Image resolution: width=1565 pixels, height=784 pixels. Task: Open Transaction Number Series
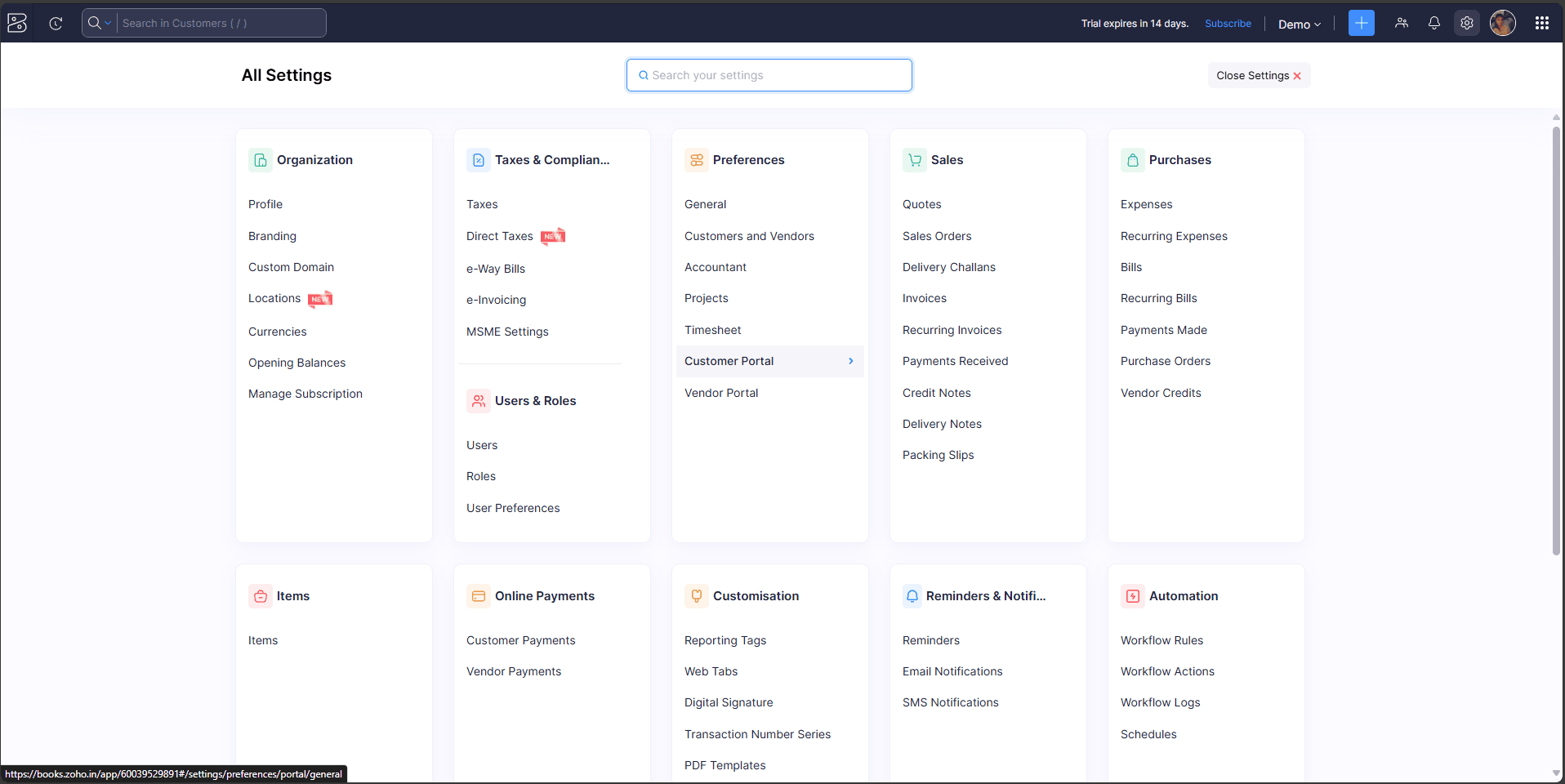click(757, 734)
